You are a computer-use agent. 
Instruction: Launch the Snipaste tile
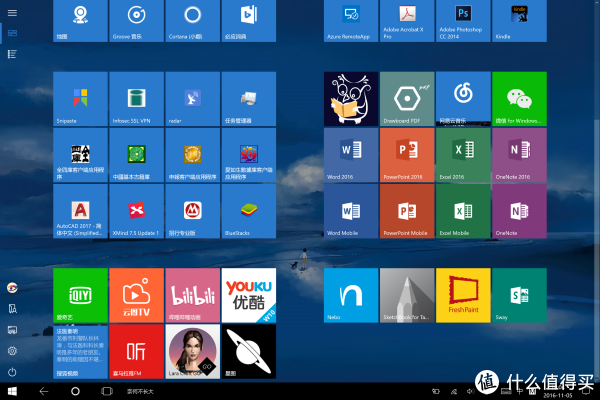click(x=80, y=99)
